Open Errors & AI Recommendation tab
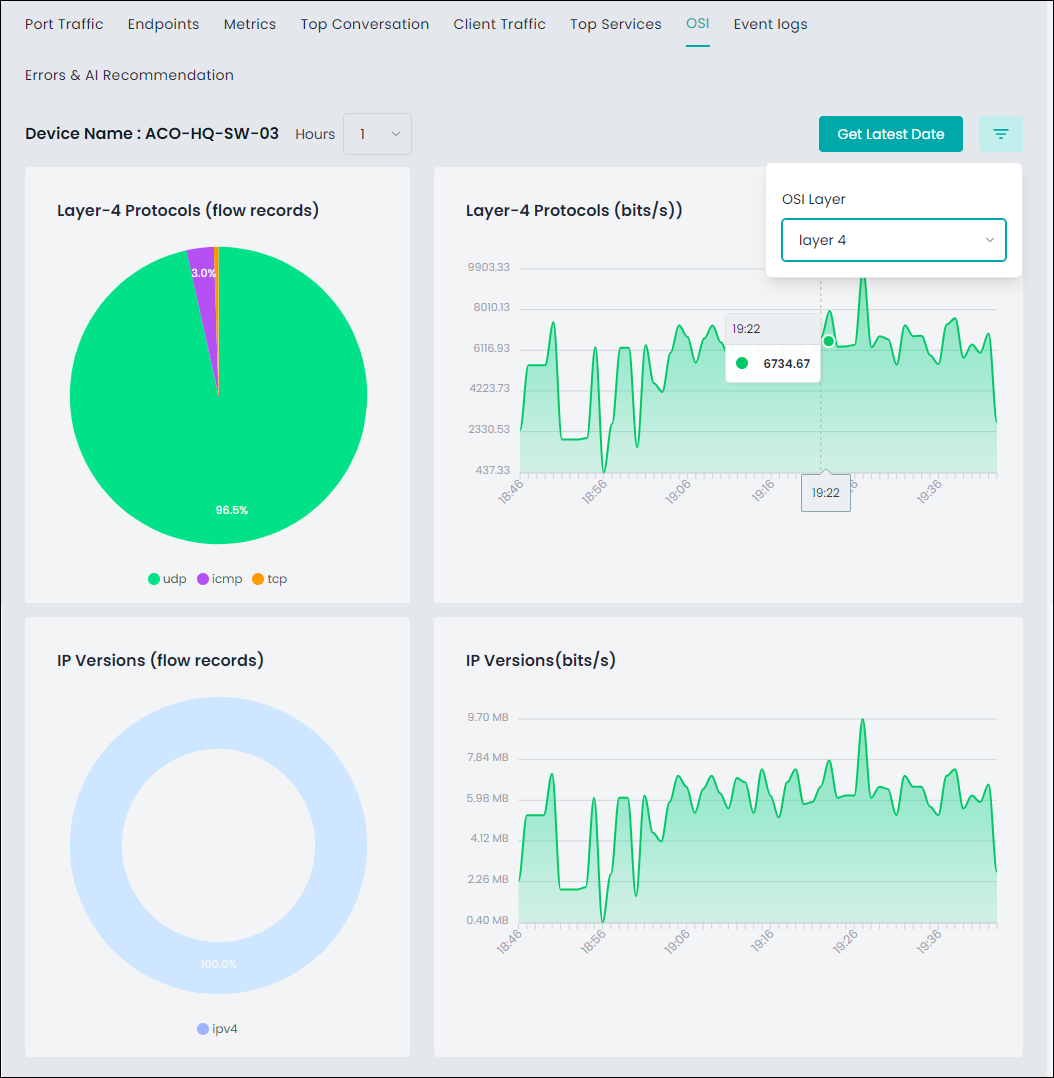Screen dimensions: 1054x1078 129,75
